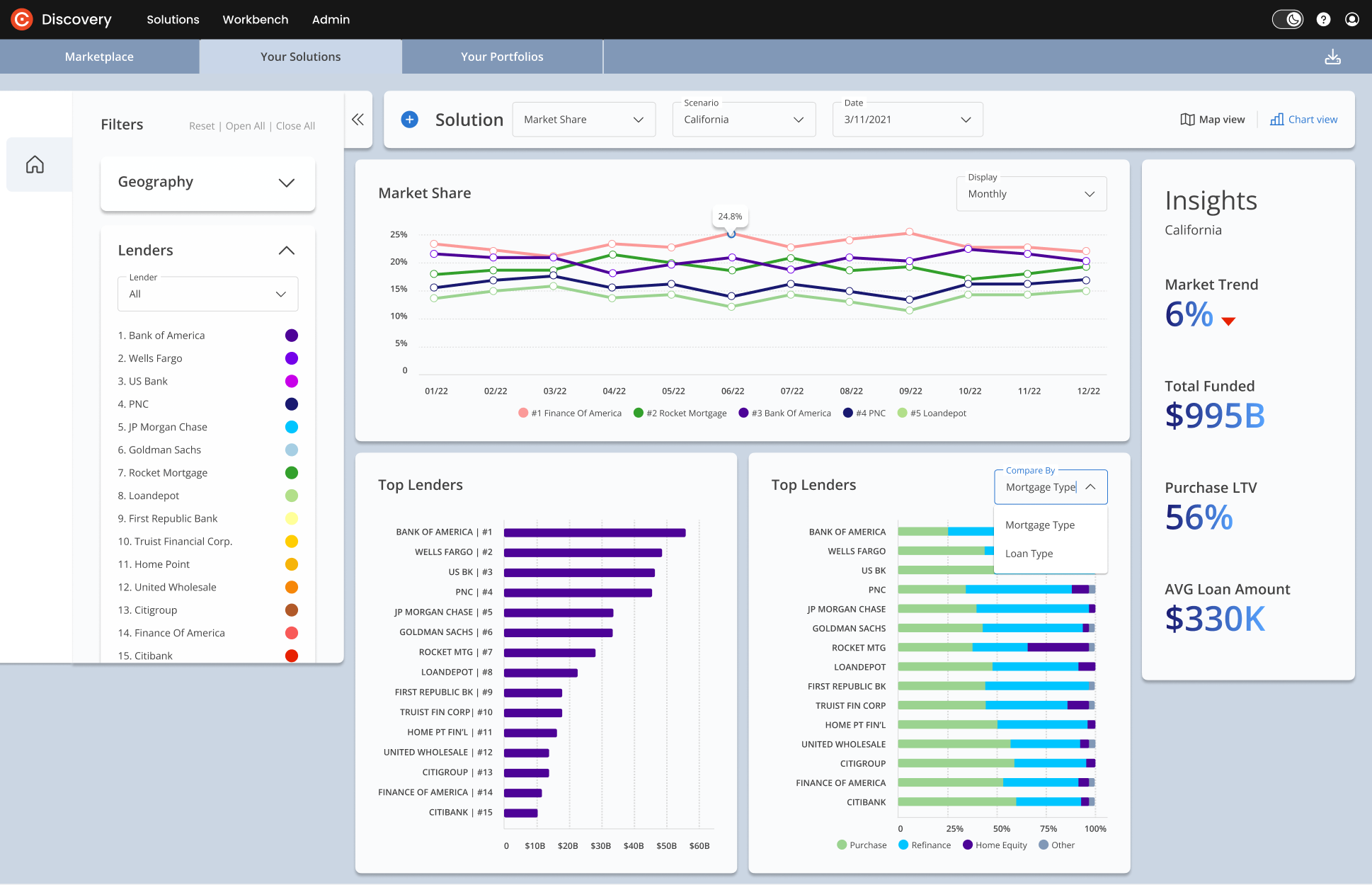Click the 56% Purchase LTV value
The image size is (1372, 885).
[x=1199, y=518]
